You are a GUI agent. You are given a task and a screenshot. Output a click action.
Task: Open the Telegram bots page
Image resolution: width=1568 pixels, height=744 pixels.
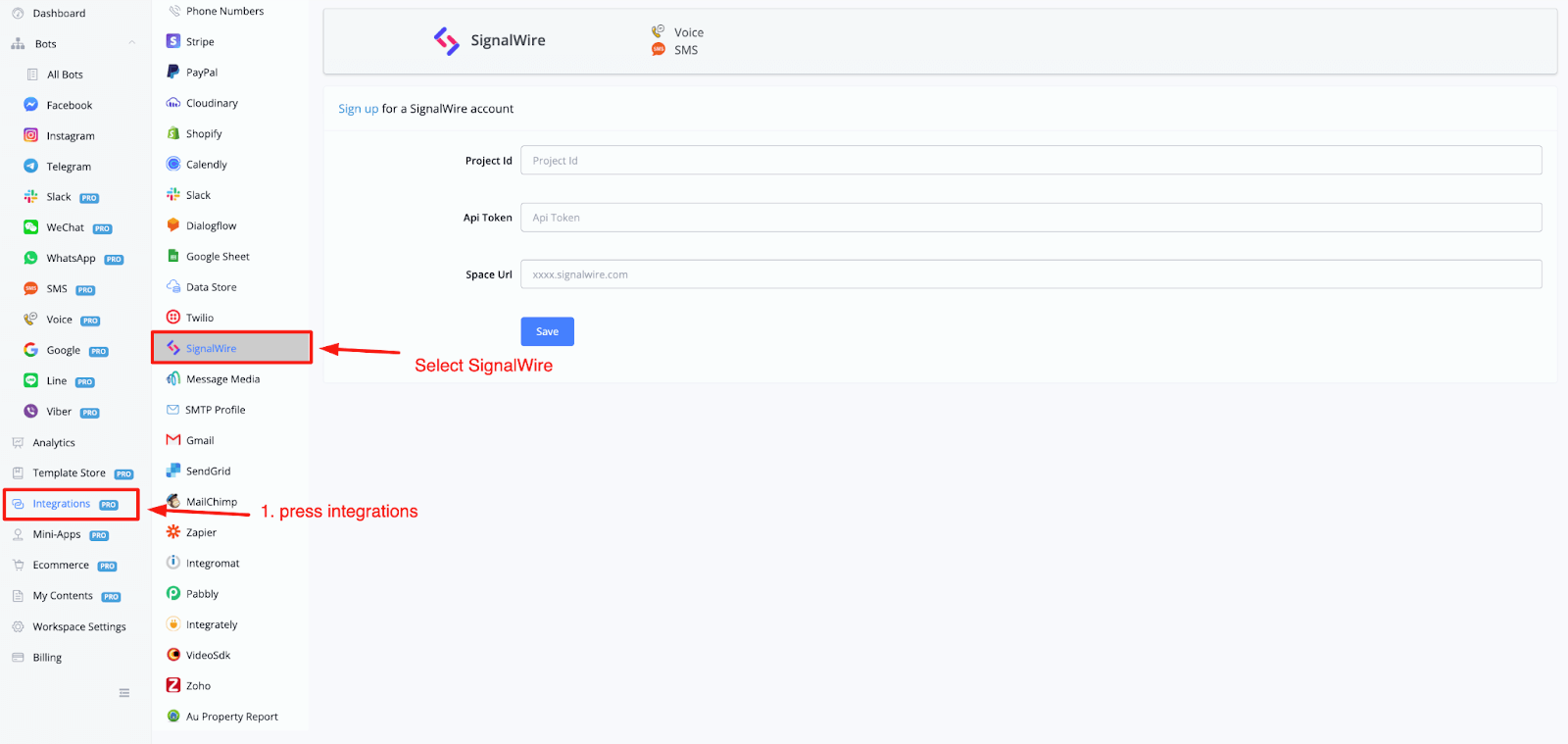69,167
